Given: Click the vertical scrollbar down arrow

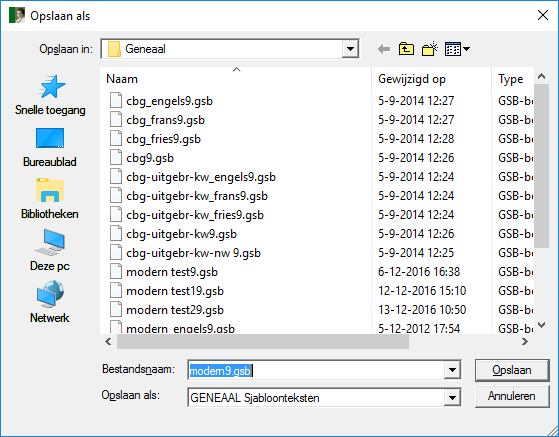Looking at the screenshot, I should point(542,325).
